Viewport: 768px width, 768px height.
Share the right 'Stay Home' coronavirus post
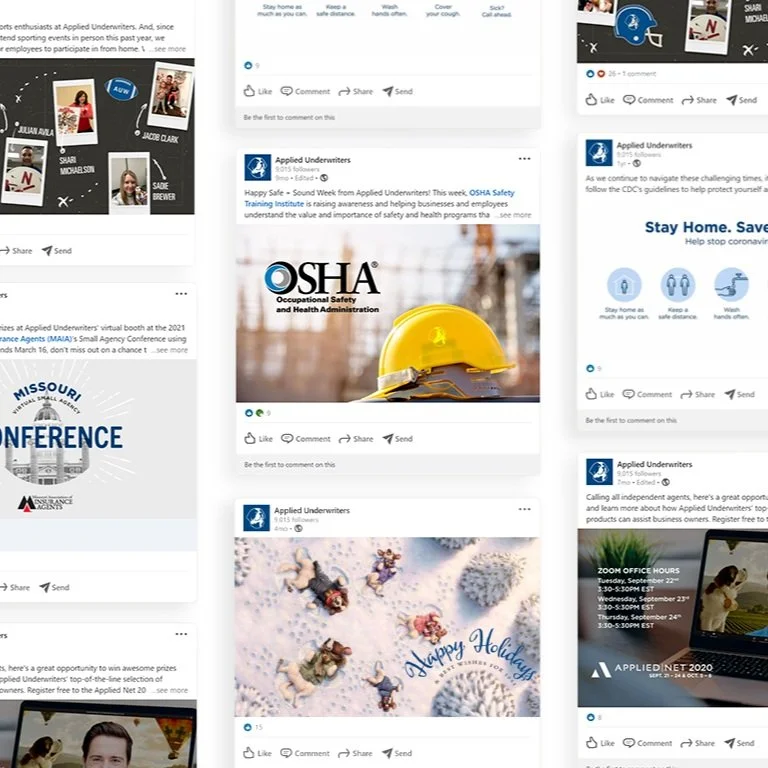pyautogui.click(x=697, y=394)
